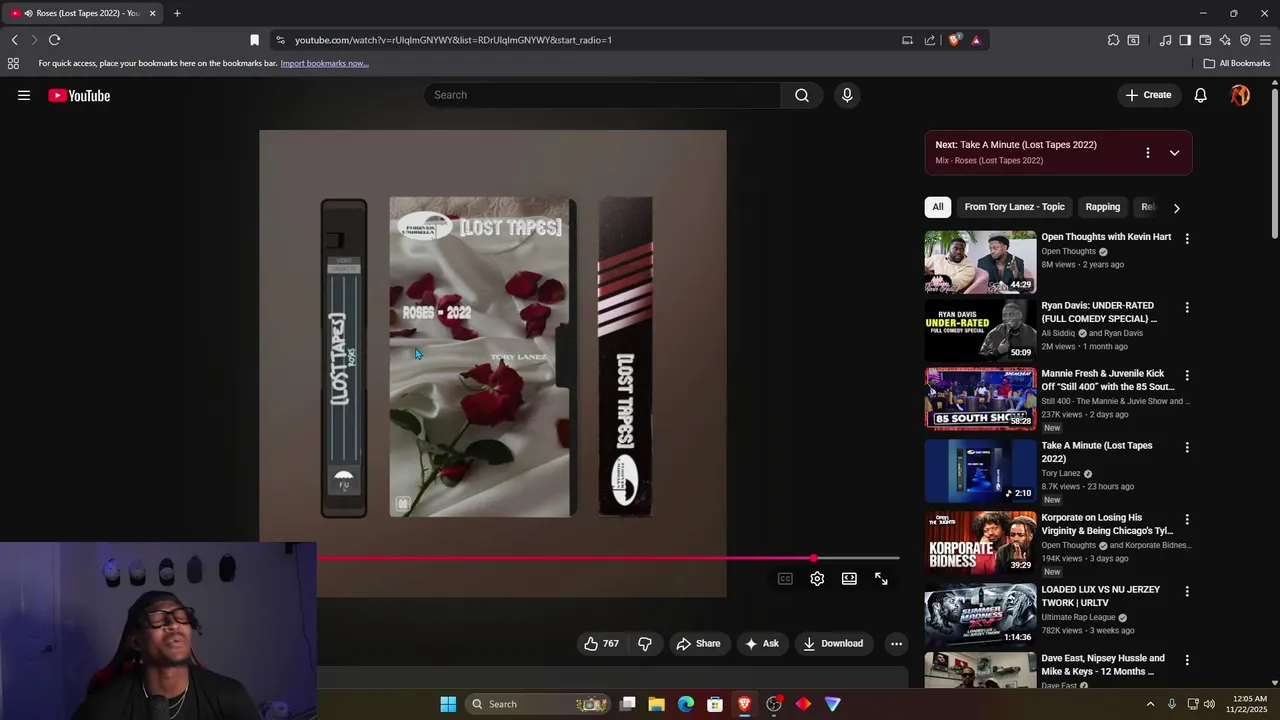Open the Create dropdown button
The image size is (1280, 720).
[x=1148, y=95]
